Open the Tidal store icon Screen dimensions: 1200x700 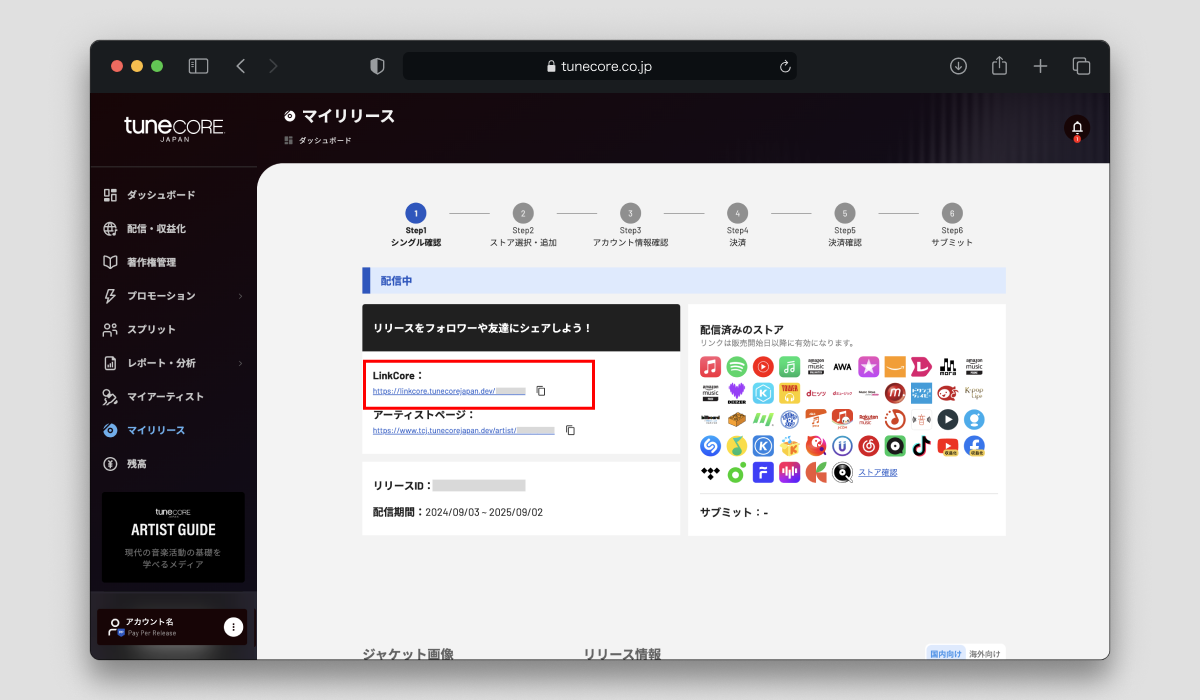(711, 472)
